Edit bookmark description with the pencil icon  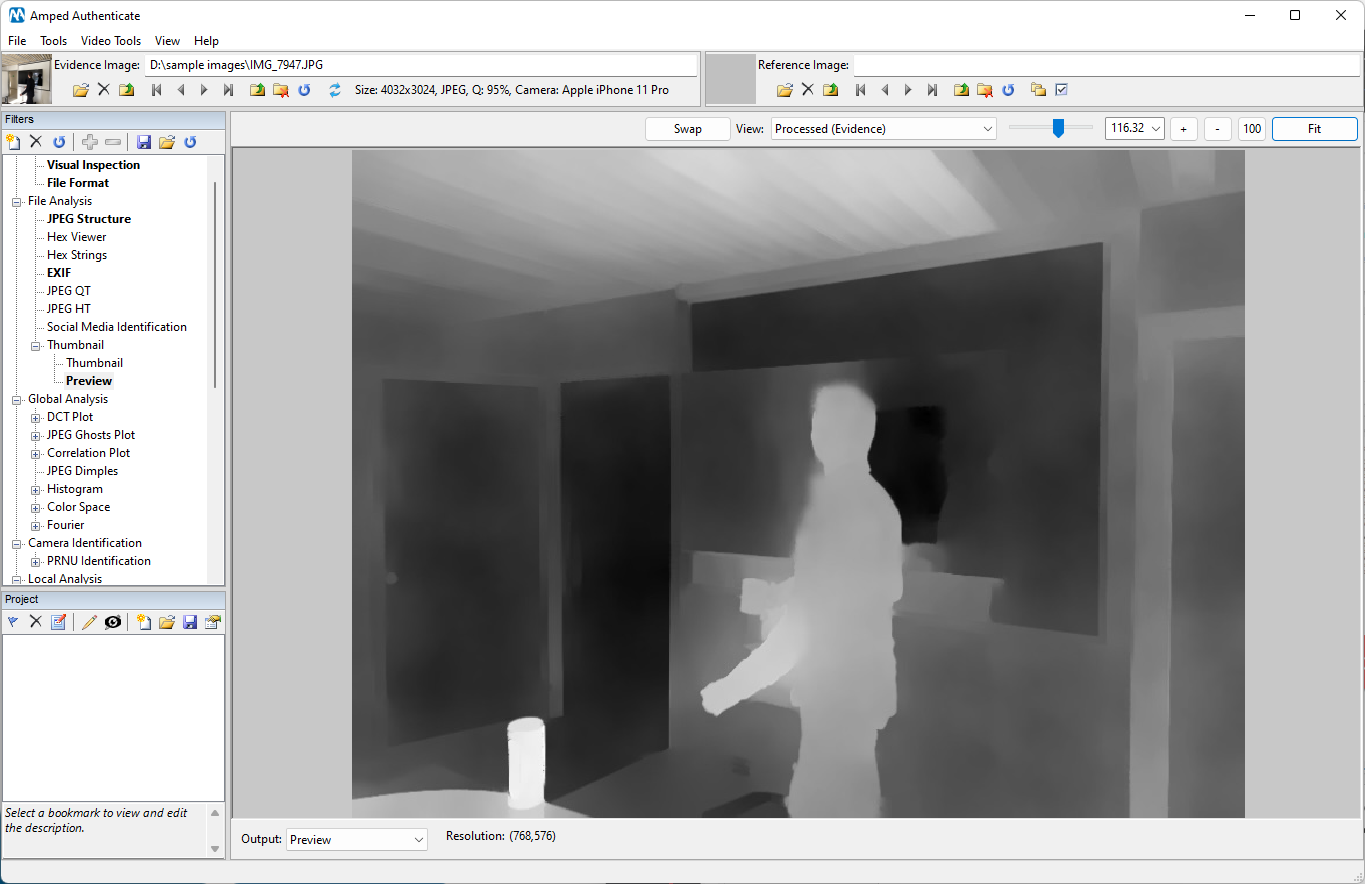click(x=89, y=621)
